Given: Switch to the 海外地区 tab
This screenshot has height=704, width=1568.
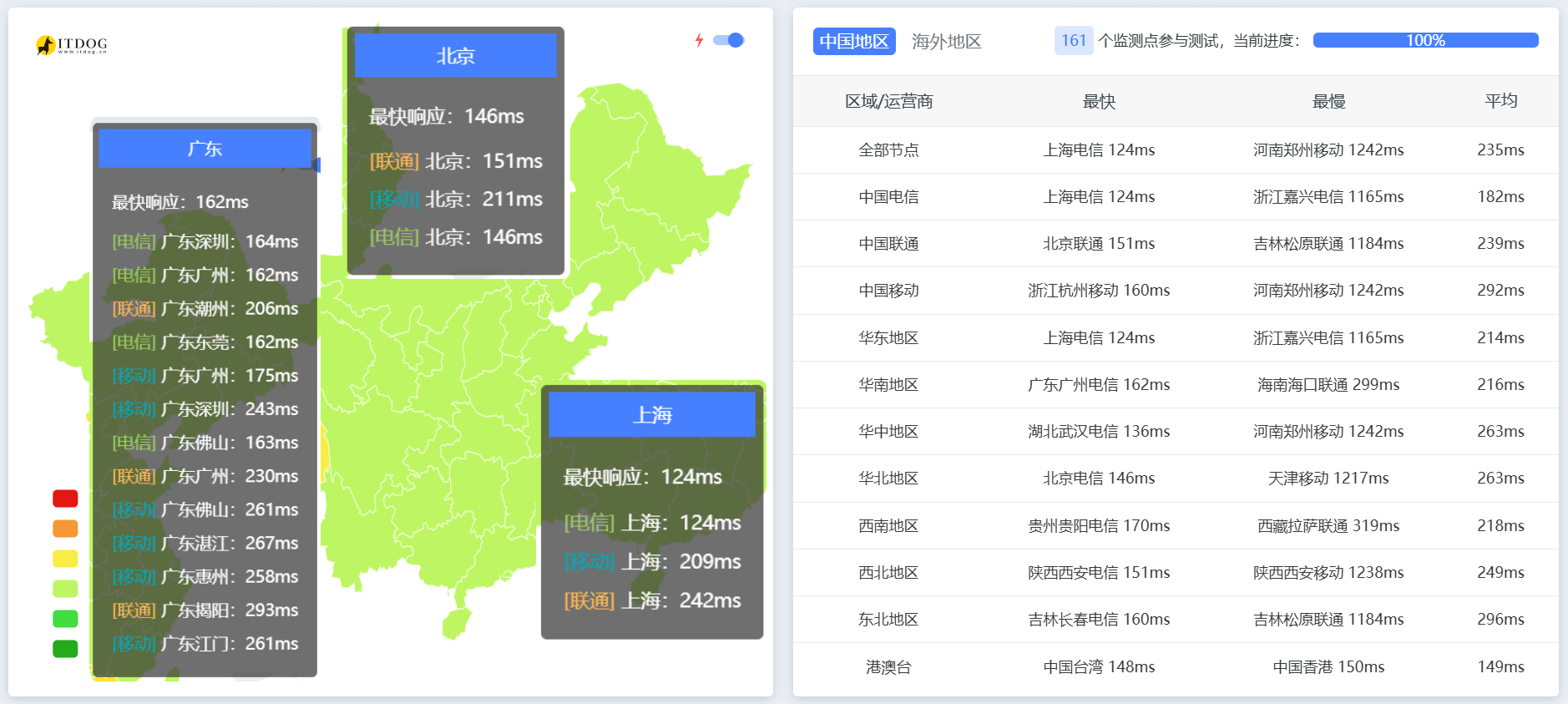Looking at the screenshot, I should [x=946, y=42].
